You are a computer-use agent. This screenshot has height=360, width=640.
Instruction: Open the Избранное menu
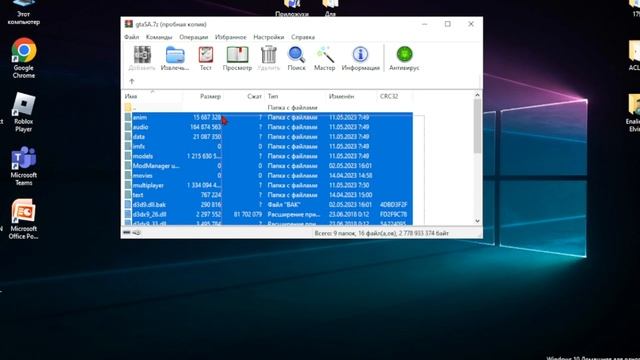[x=231, y=37]
